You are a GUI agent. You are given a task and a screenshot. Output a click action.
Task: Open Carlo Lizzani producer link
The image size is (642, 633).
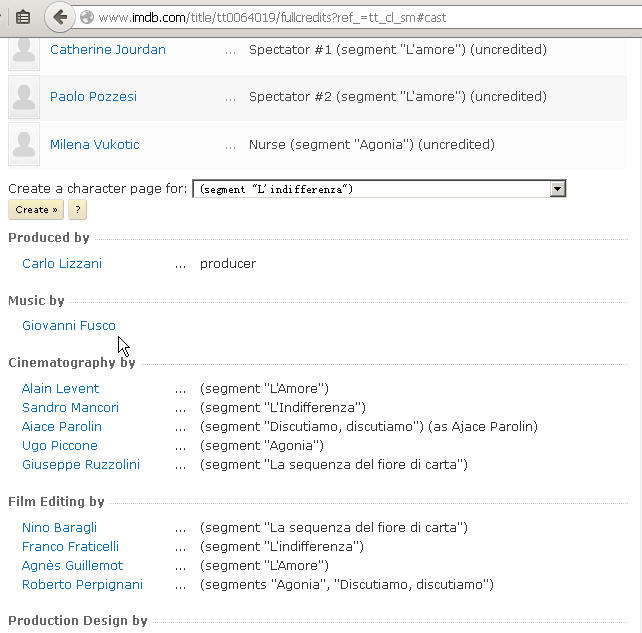[x=62, y=263]
